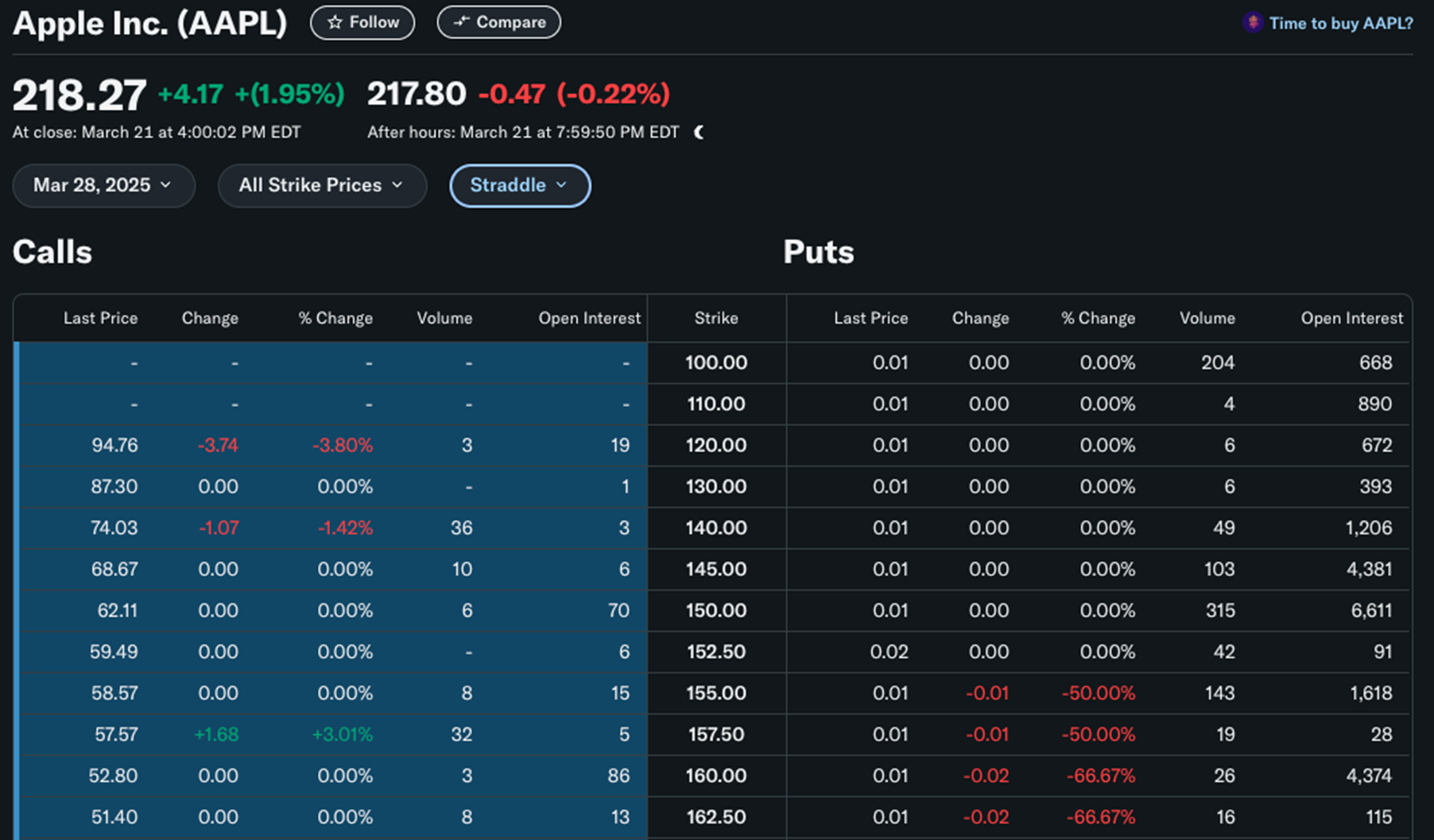Screen dimensions: 1434x840
Task: Click put open interest value 6,611
Action: [x=1371, y=610]
